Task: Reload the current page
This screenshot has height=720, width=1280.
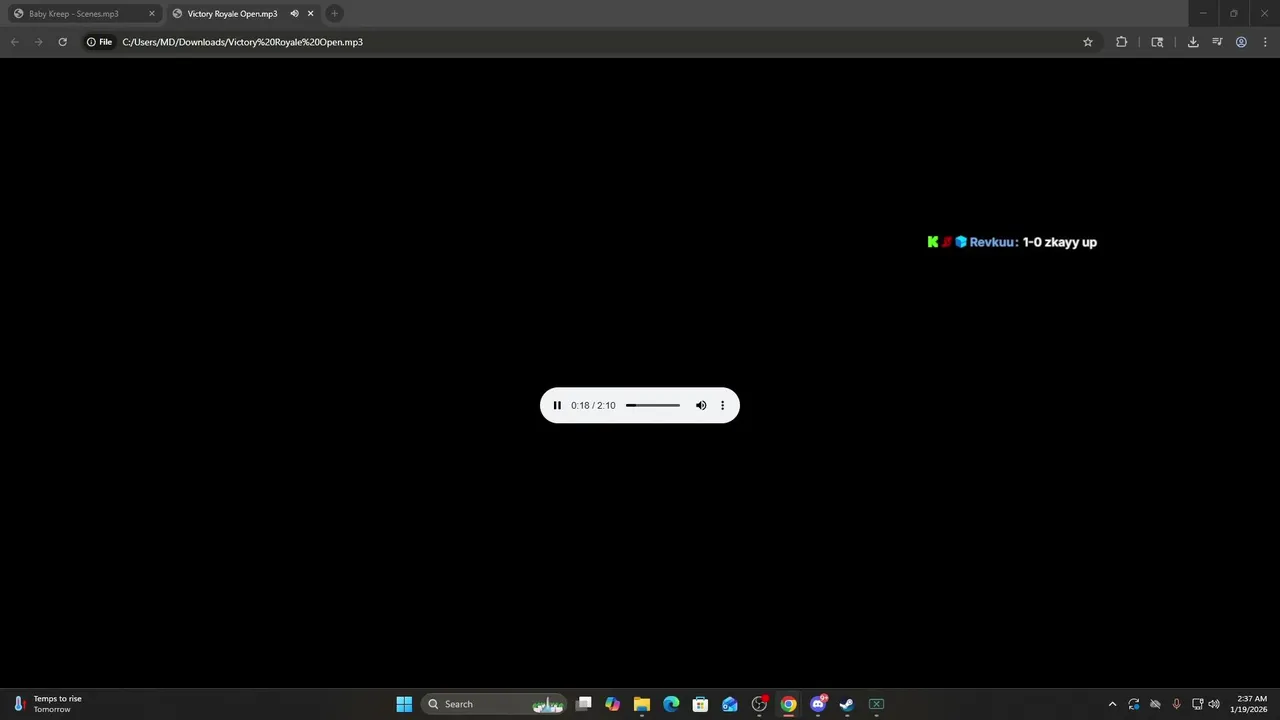Action: (x=62, y=42)
